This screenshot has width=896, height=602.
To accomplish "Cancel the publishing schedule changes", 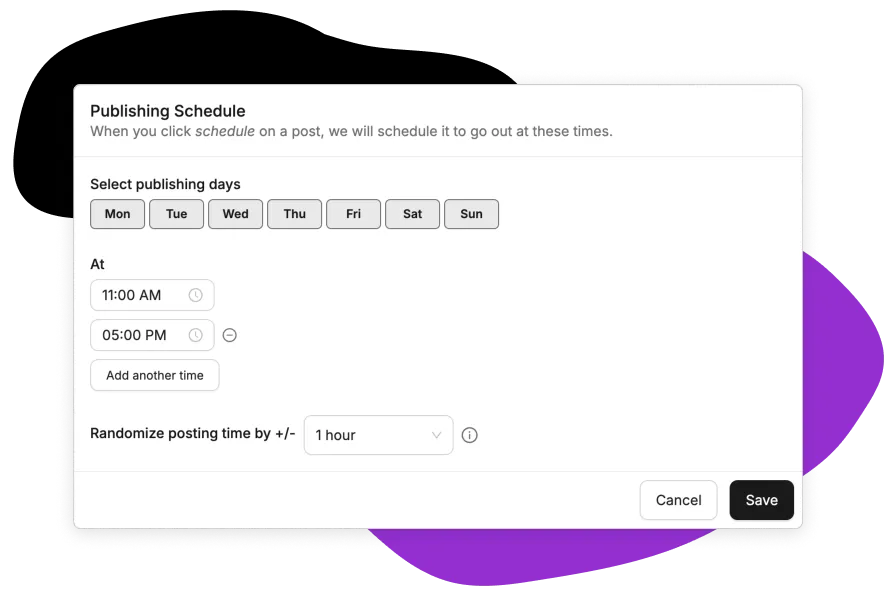I will pos(678,500).
